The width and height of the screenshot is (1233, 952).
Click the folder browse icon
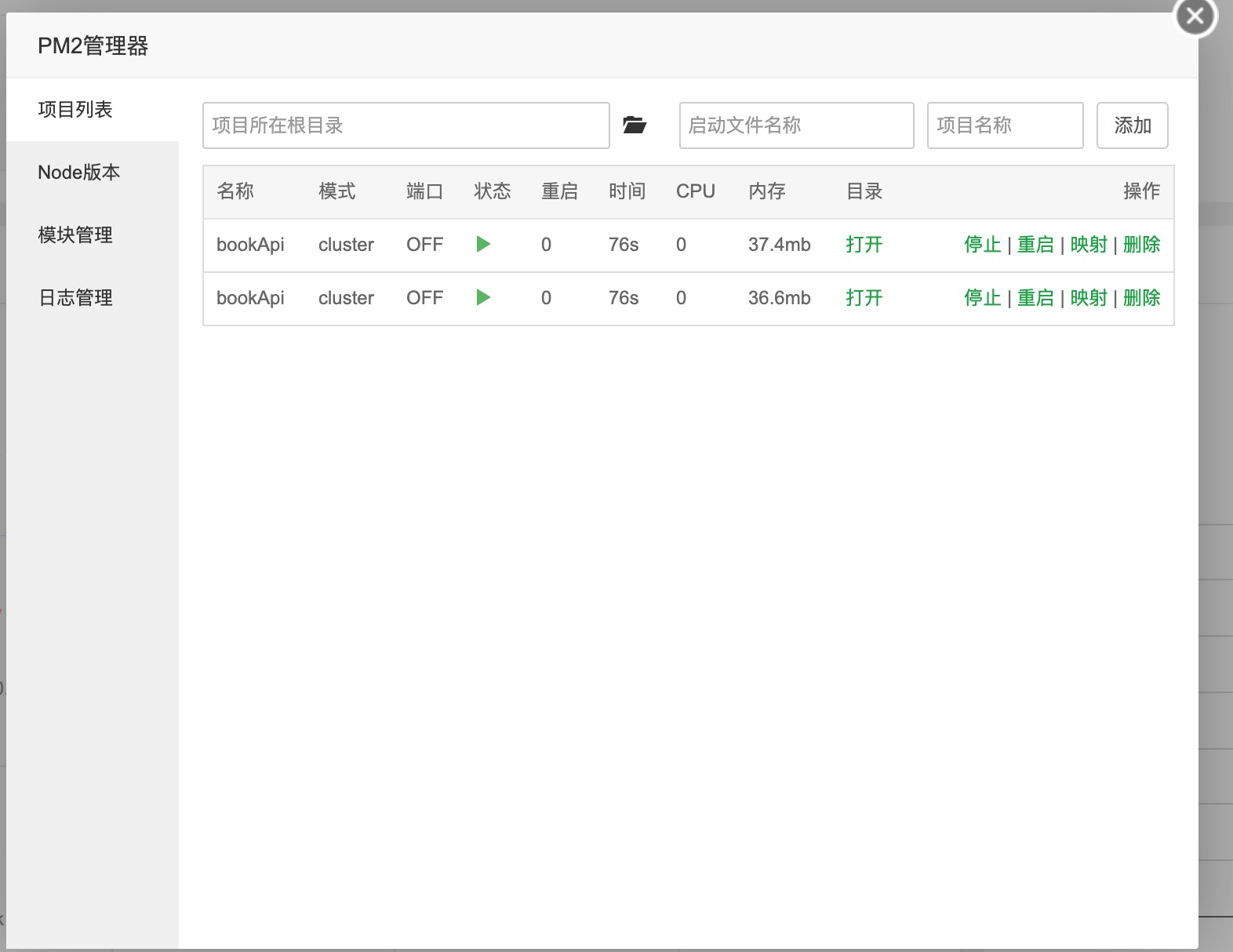coord(634,125)
